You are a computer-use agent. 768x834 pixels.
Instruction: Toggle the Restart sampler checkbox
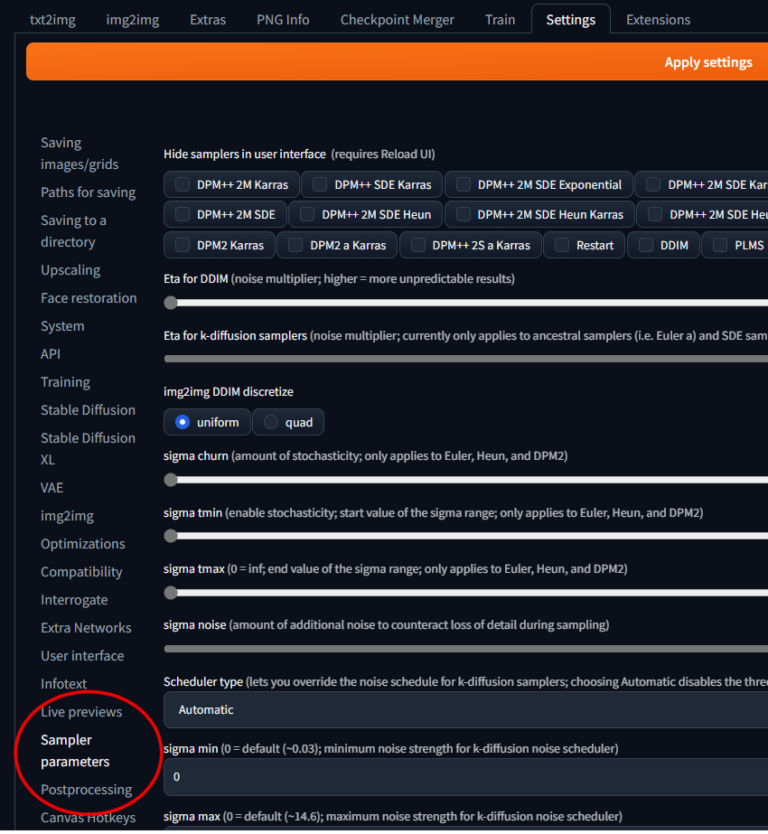562,245
